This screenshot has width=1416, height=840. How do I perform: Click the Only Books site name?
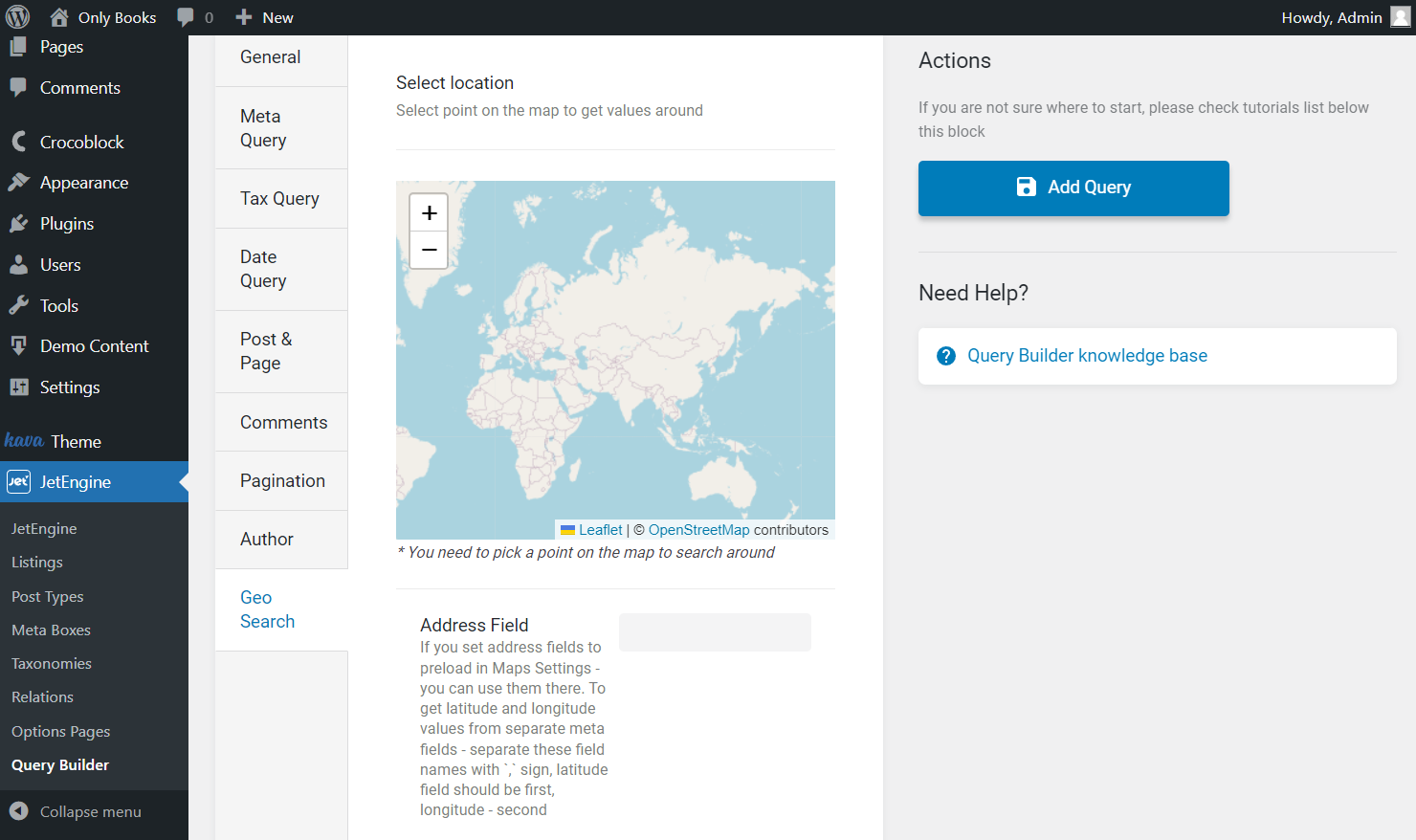point(117,17)
